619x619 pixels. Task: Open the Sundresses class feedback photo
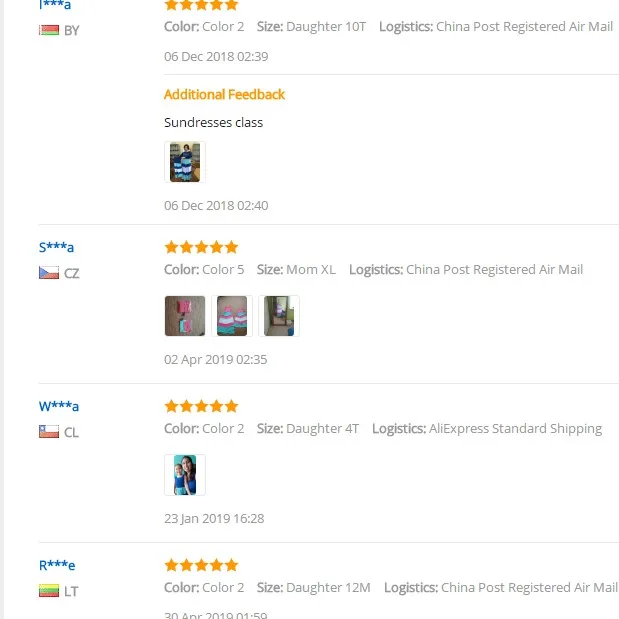pyautogui.click(x=185, y=162)
